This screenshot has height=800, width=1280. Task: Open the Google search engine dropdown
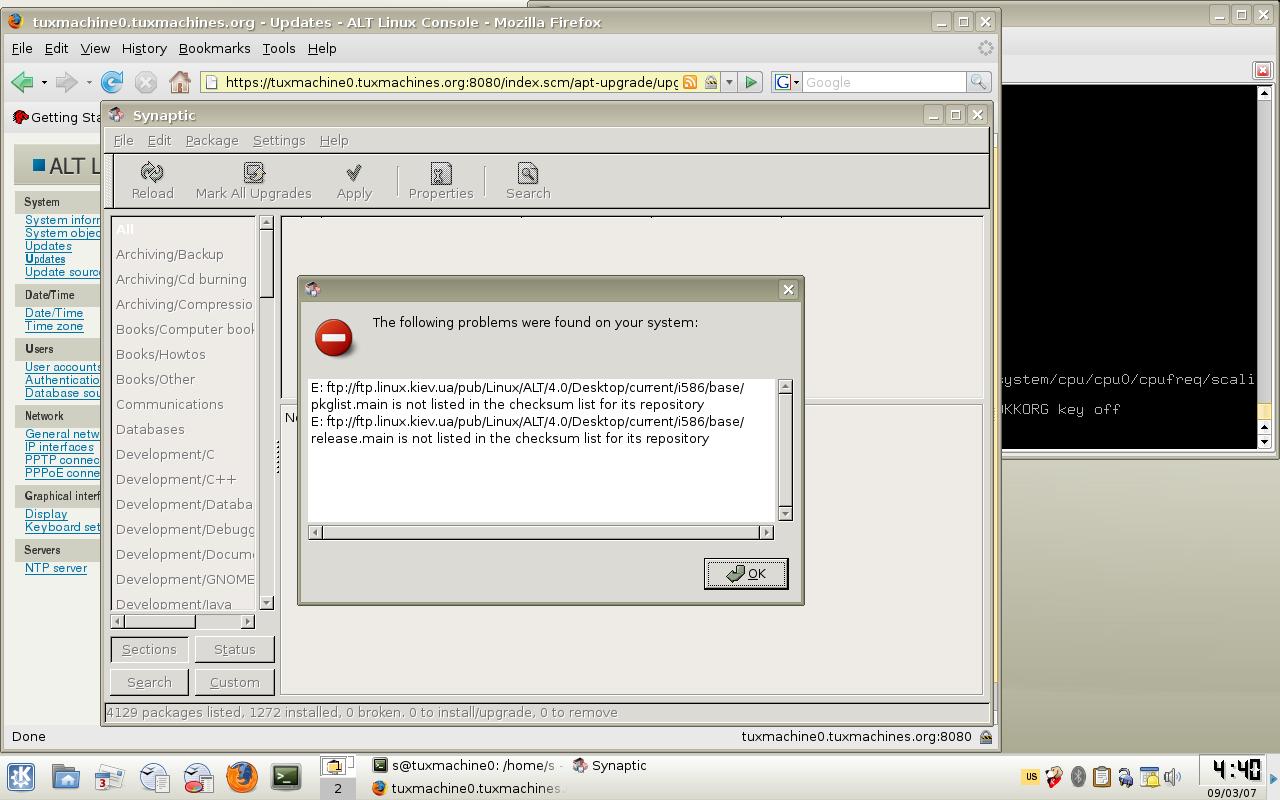tap(788, 82)
